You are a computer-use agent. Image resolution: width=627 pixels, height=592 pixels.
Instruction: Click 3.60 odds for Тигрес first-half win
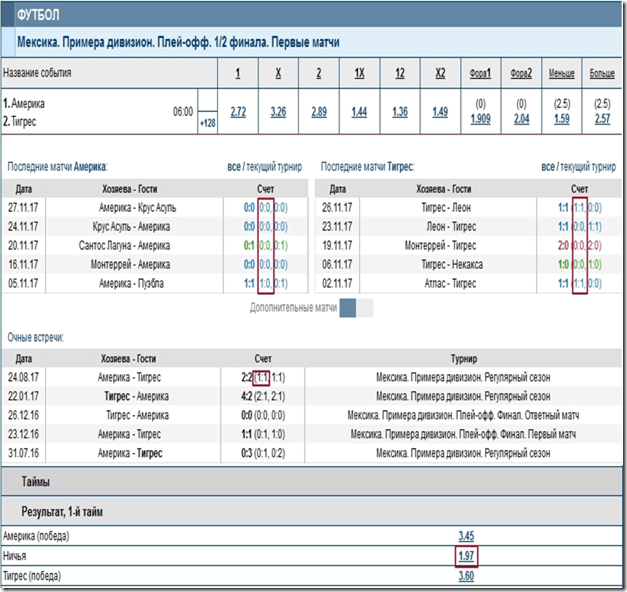click(x=467, y=575)
